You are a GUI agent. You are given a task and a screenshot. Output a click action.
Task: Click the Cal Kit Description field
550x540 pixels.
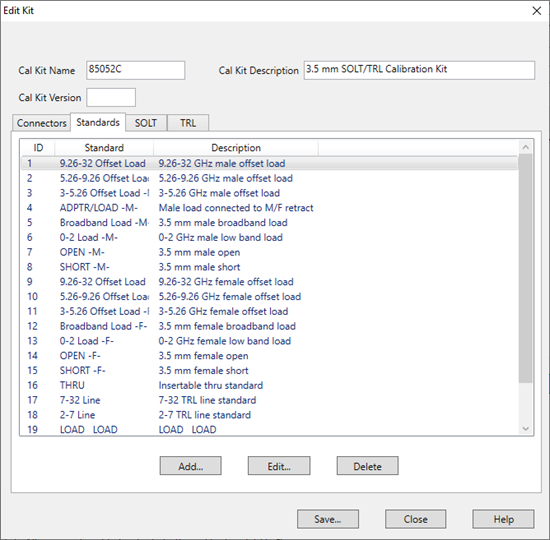(419, 70)
